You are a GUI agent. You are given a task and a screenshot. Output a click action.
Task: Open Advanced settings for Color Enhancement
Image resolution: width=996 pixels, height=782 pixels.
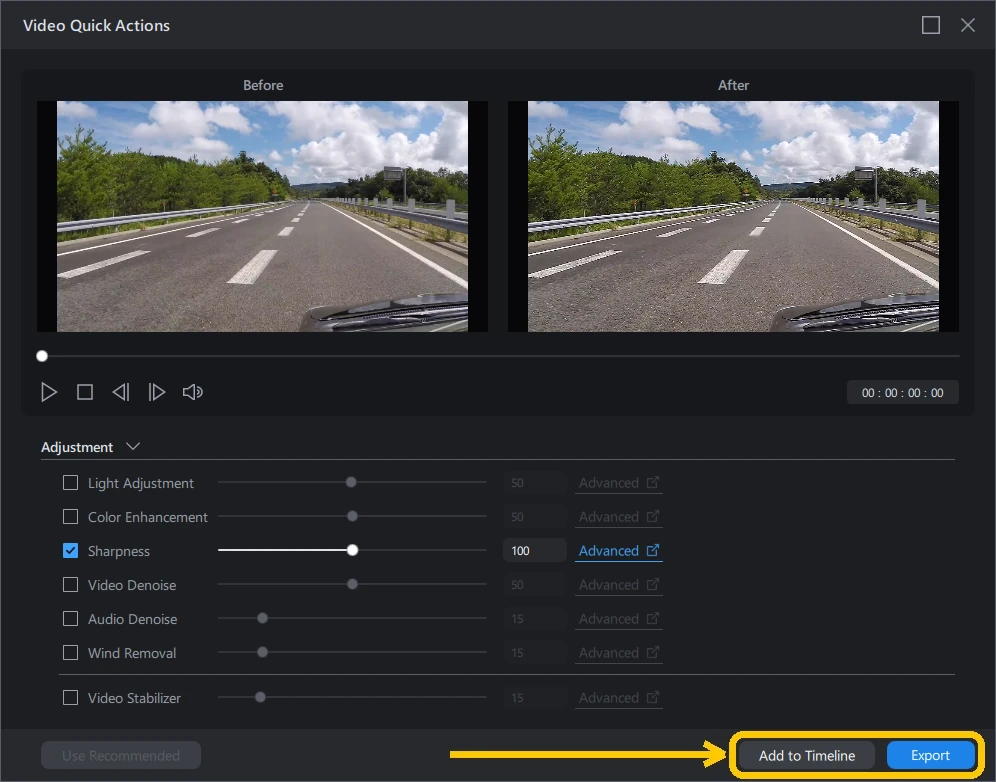point(619,517)
